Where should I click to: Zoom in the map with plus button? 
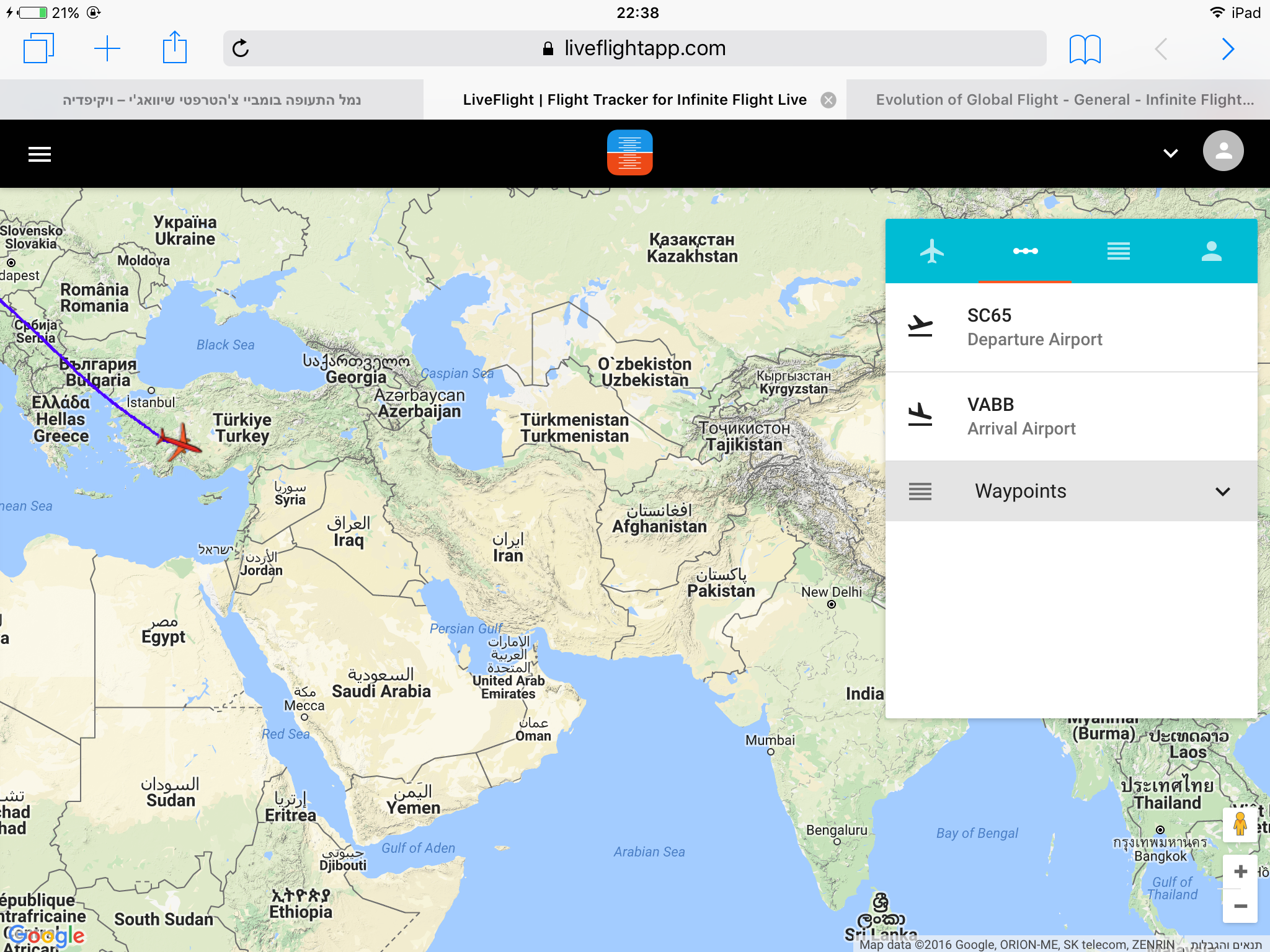point(1240,872)
